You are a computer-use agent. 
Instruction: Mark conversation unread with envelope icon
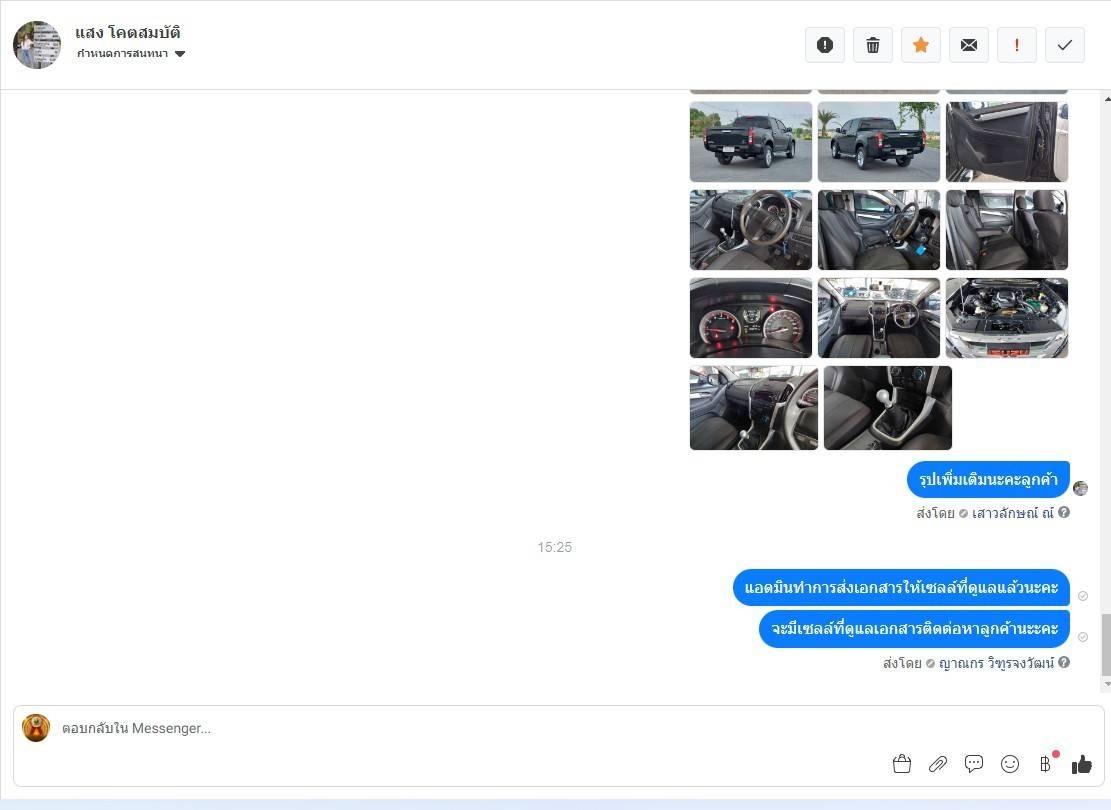969,45
